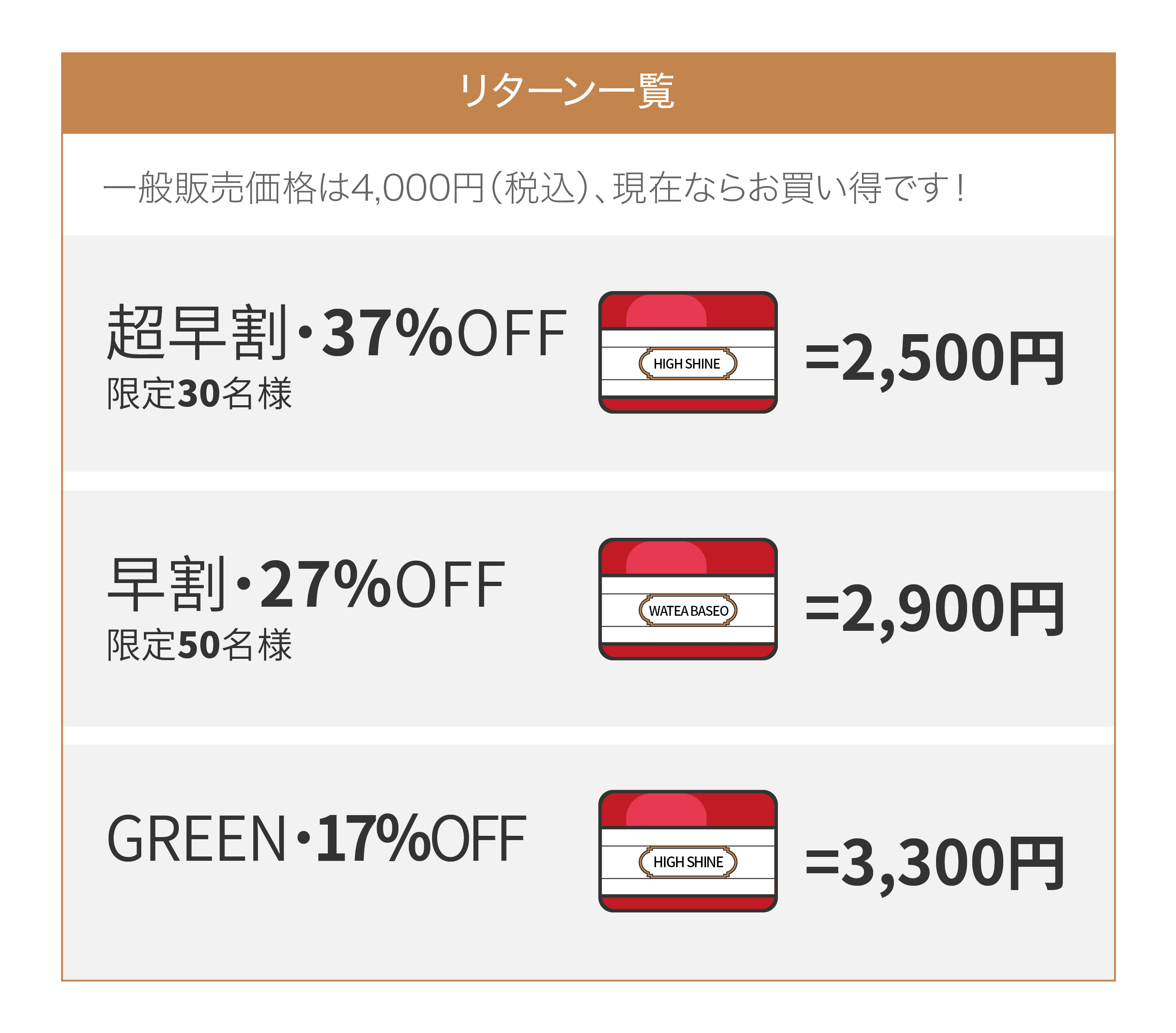Choose the GREEN 17%OFF reward title

317,839
